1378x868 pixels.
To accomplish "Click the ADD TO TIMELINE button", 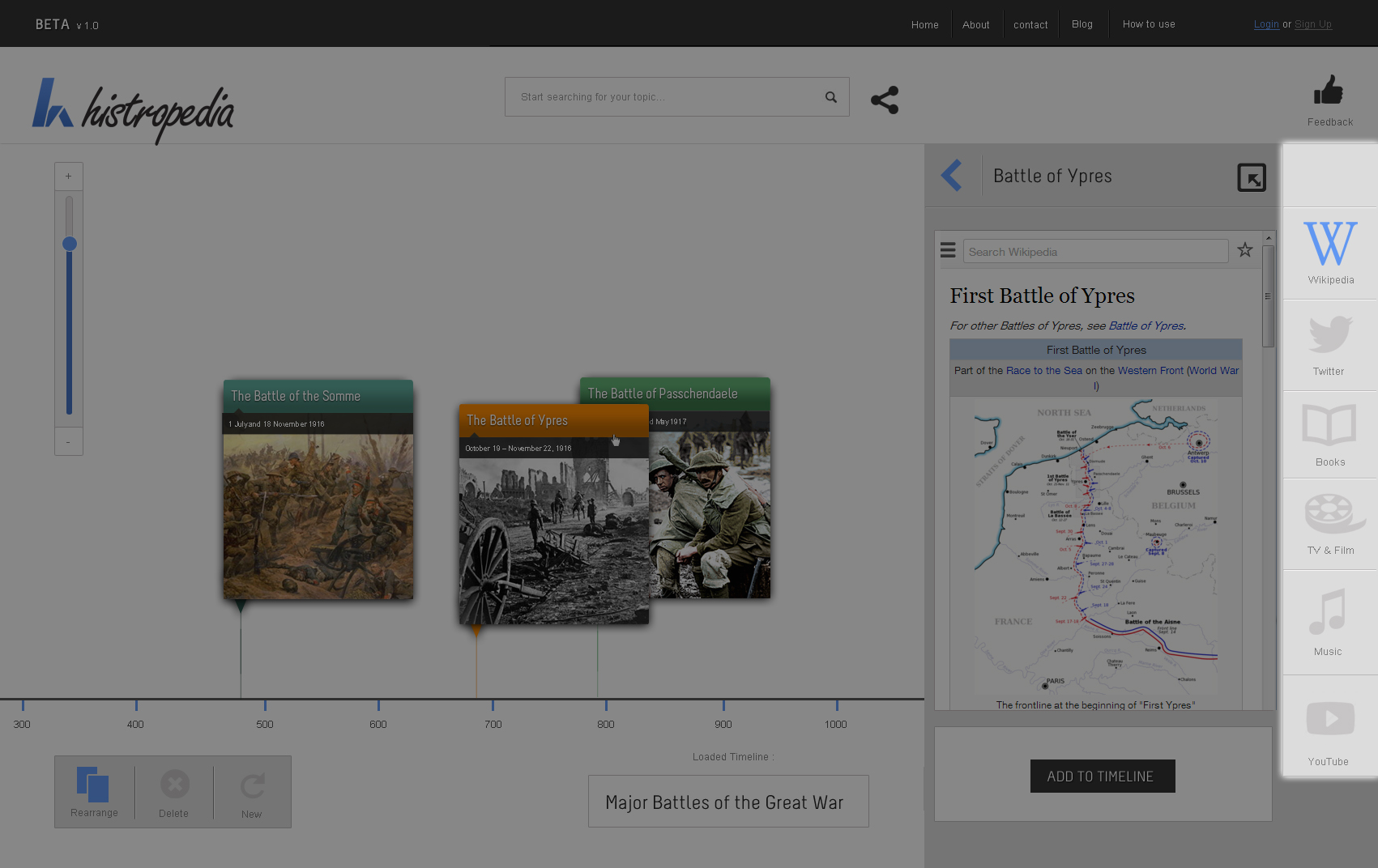I will tap(1102, 776).
